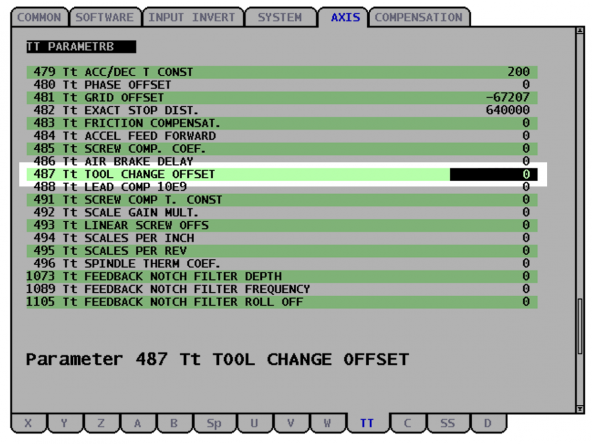Go to the SYSTEM tab
Screen dimensions: 592x444
[280, 17]
